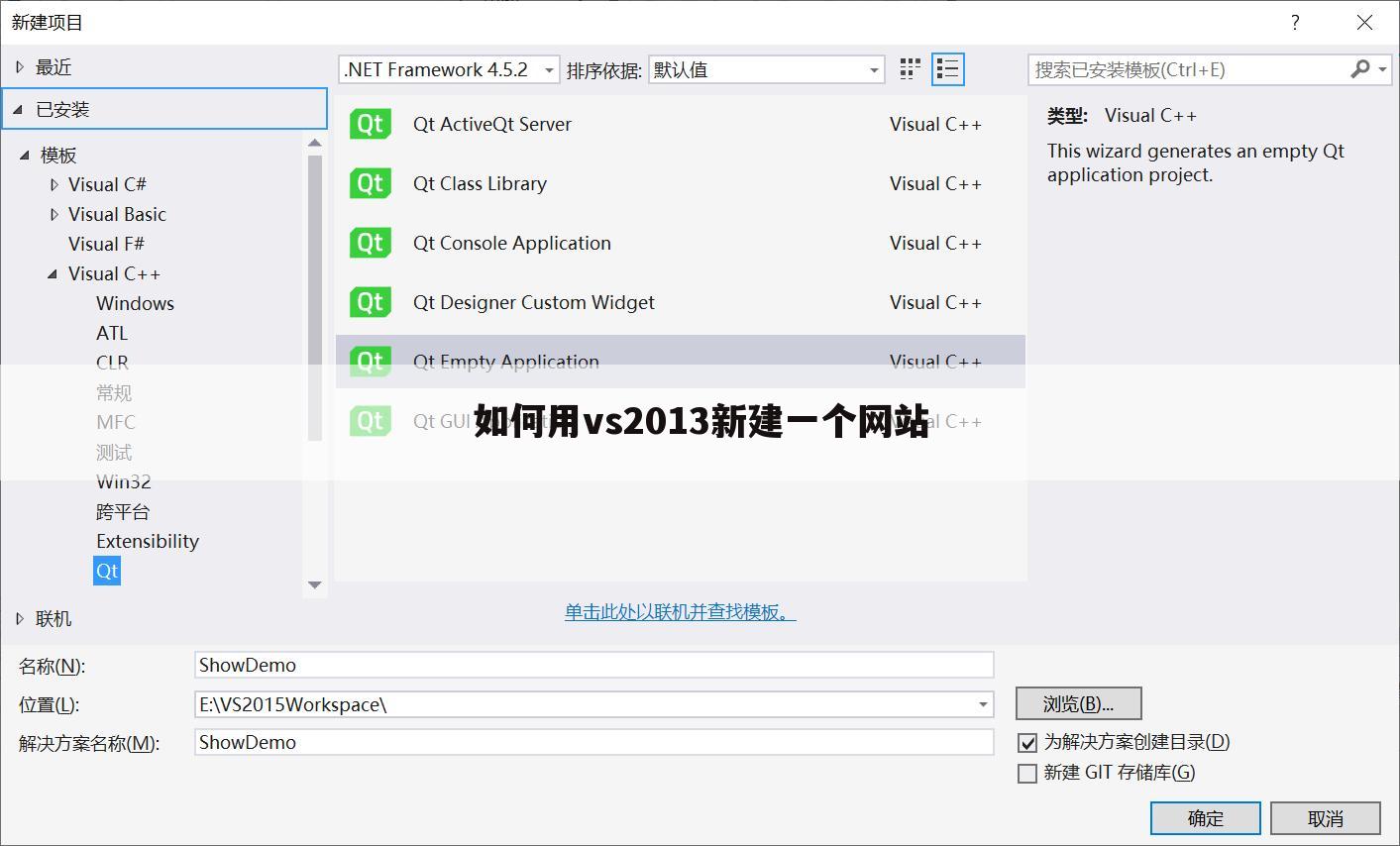Expand the 最近 section
Screen dimensions: 1400x846
tap(20, 67)
